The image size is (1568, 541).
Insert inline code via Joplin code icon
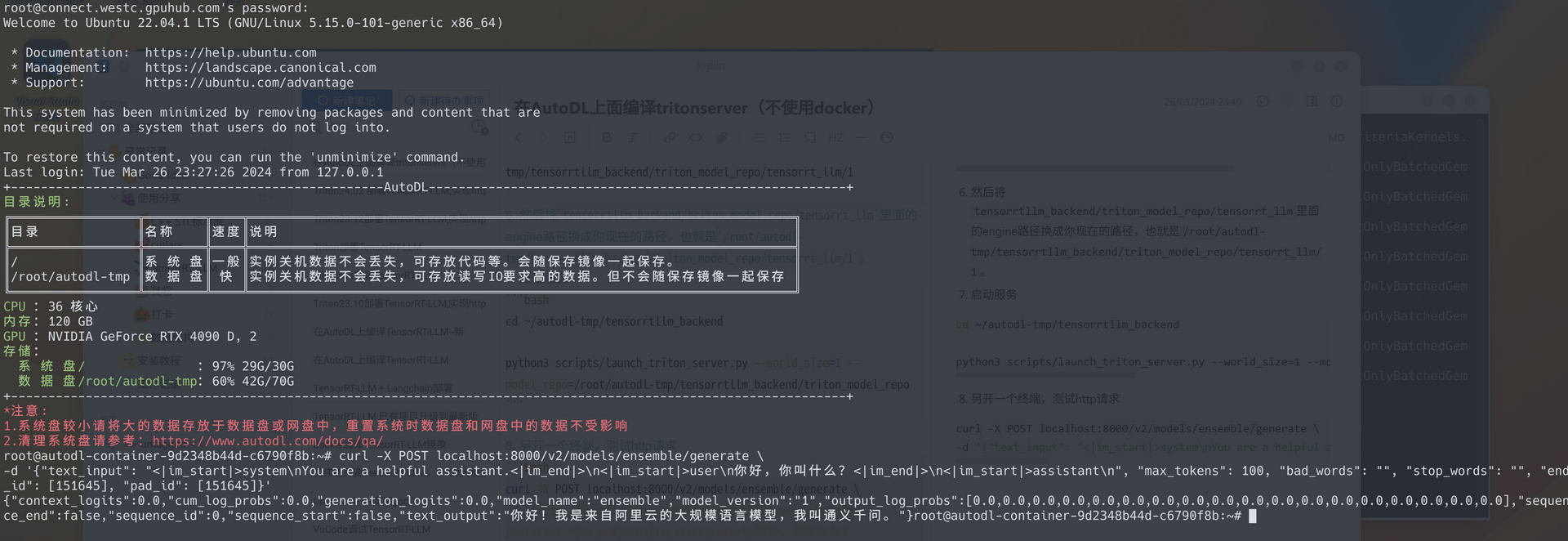pos(695,137)
